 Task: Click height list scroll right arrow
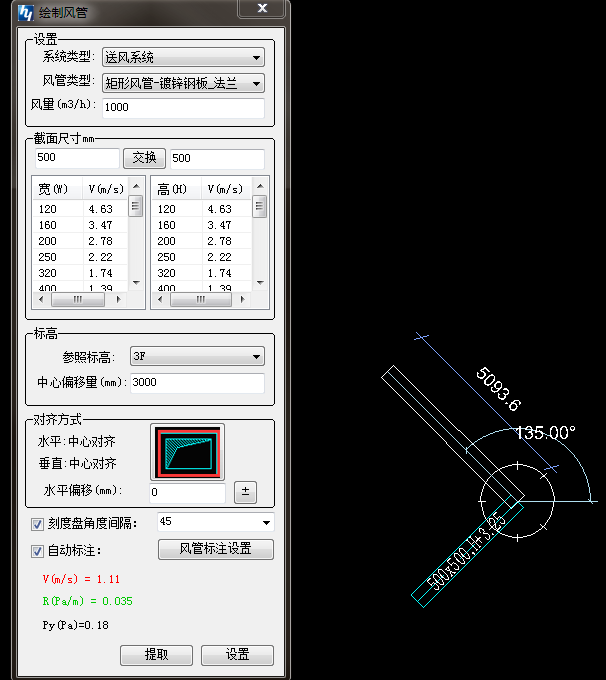[242, 299]
